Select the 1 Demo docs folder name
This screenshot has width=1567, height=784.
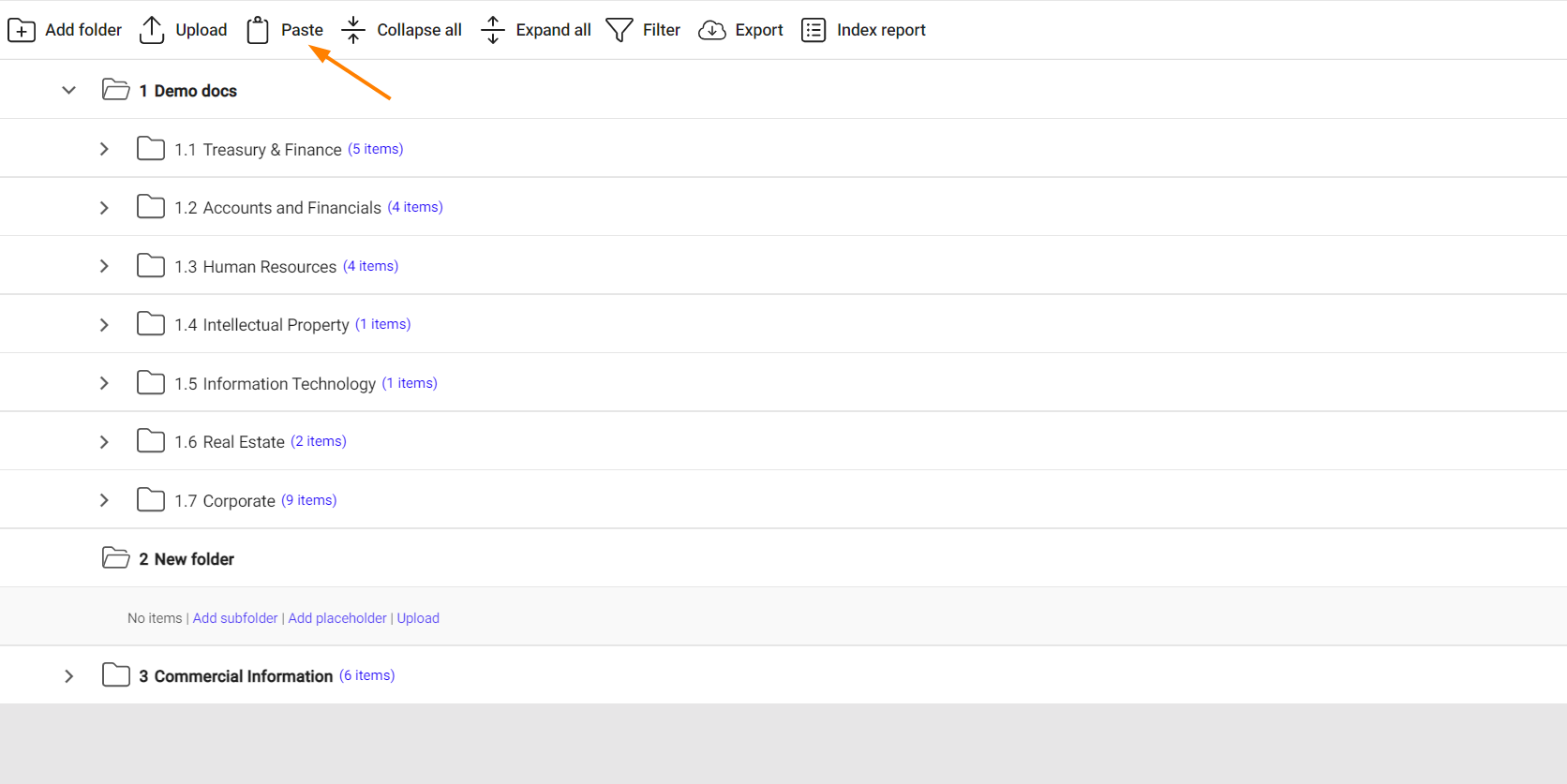click(188, 91)
